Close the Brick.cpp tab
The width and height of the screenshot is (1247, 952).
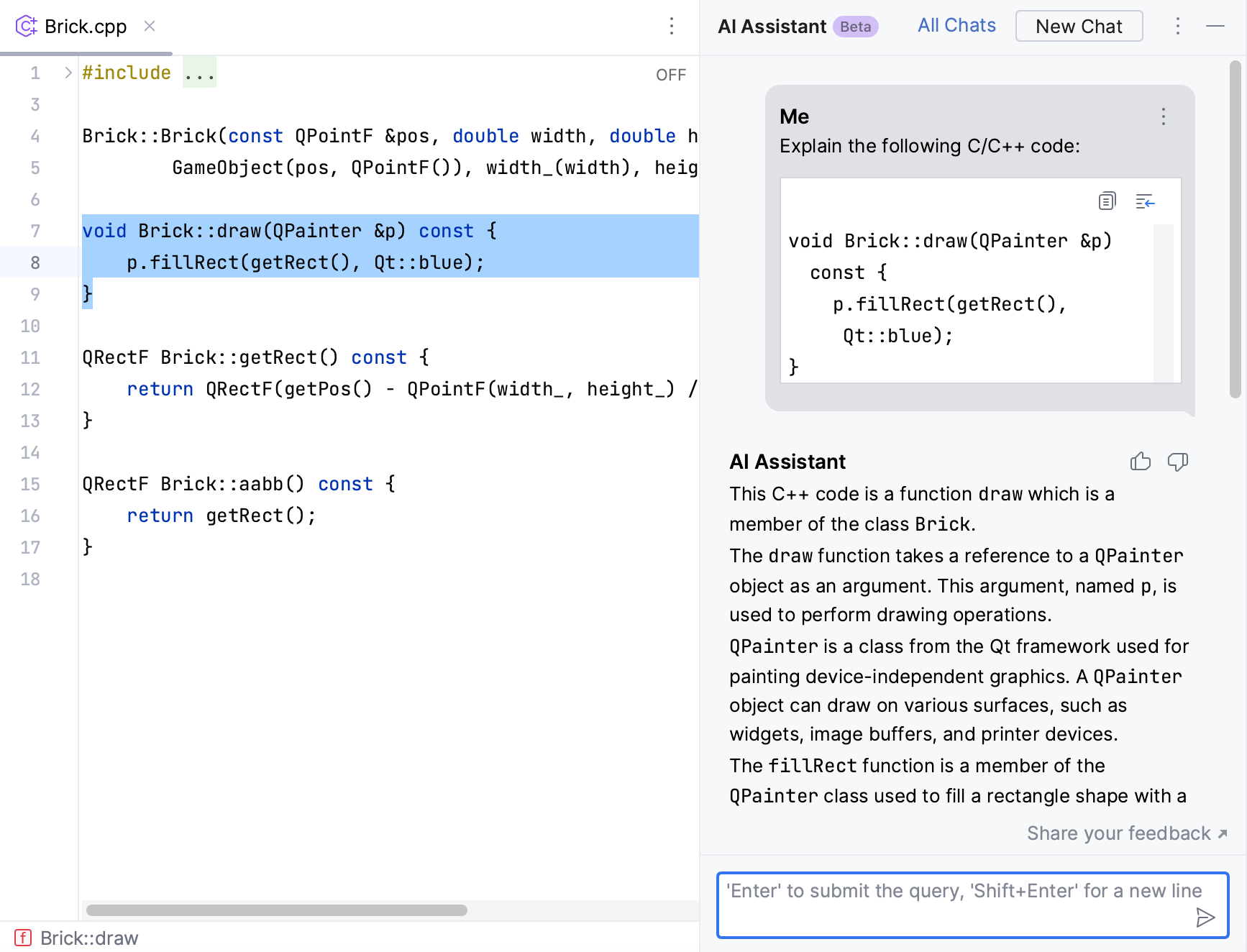pyautogui.click(x=149, y=26)
